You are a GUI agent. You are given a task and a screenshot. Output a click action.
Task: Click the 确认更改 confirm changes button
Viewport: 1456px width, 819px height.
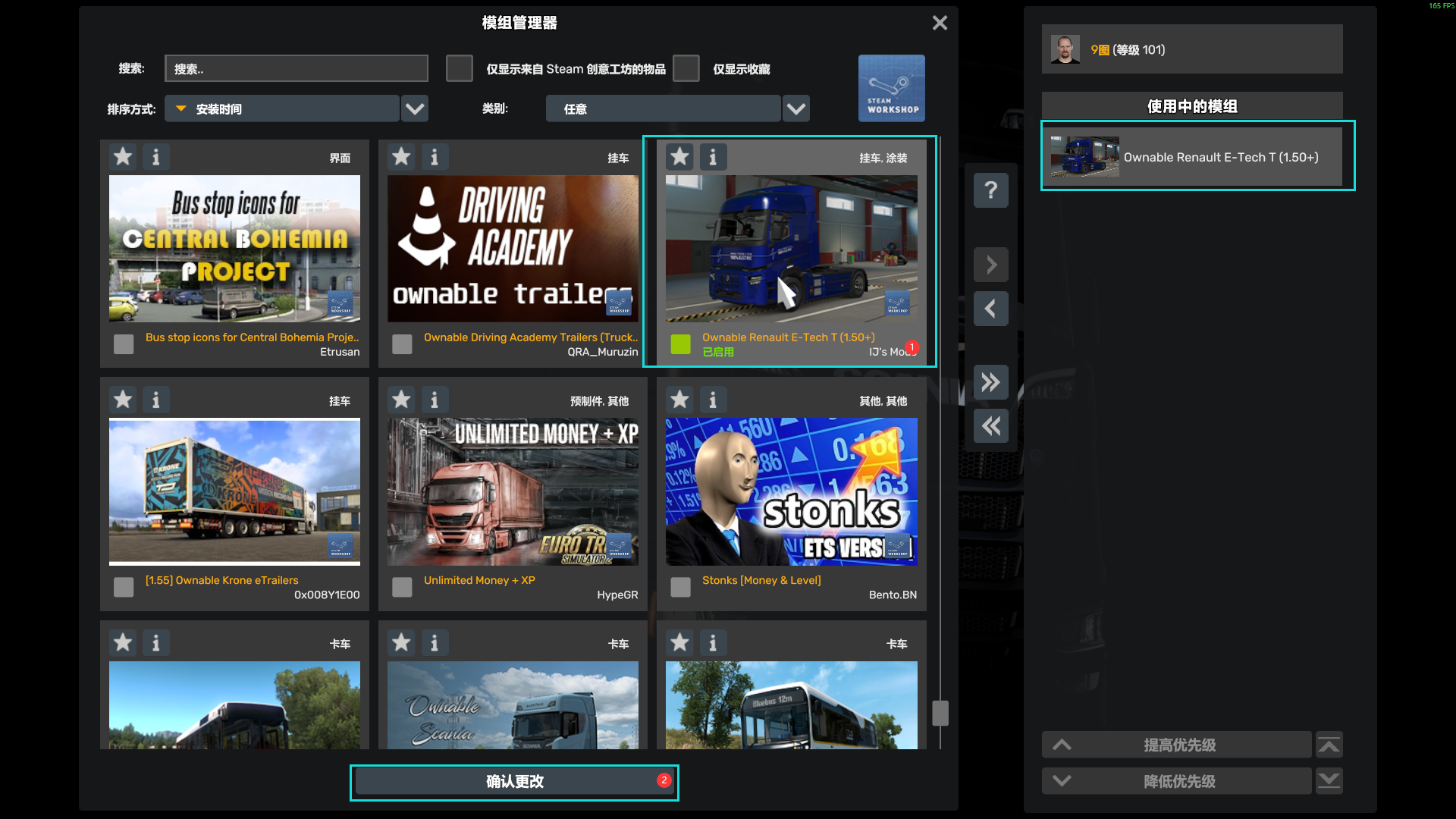tap(514, 782)
